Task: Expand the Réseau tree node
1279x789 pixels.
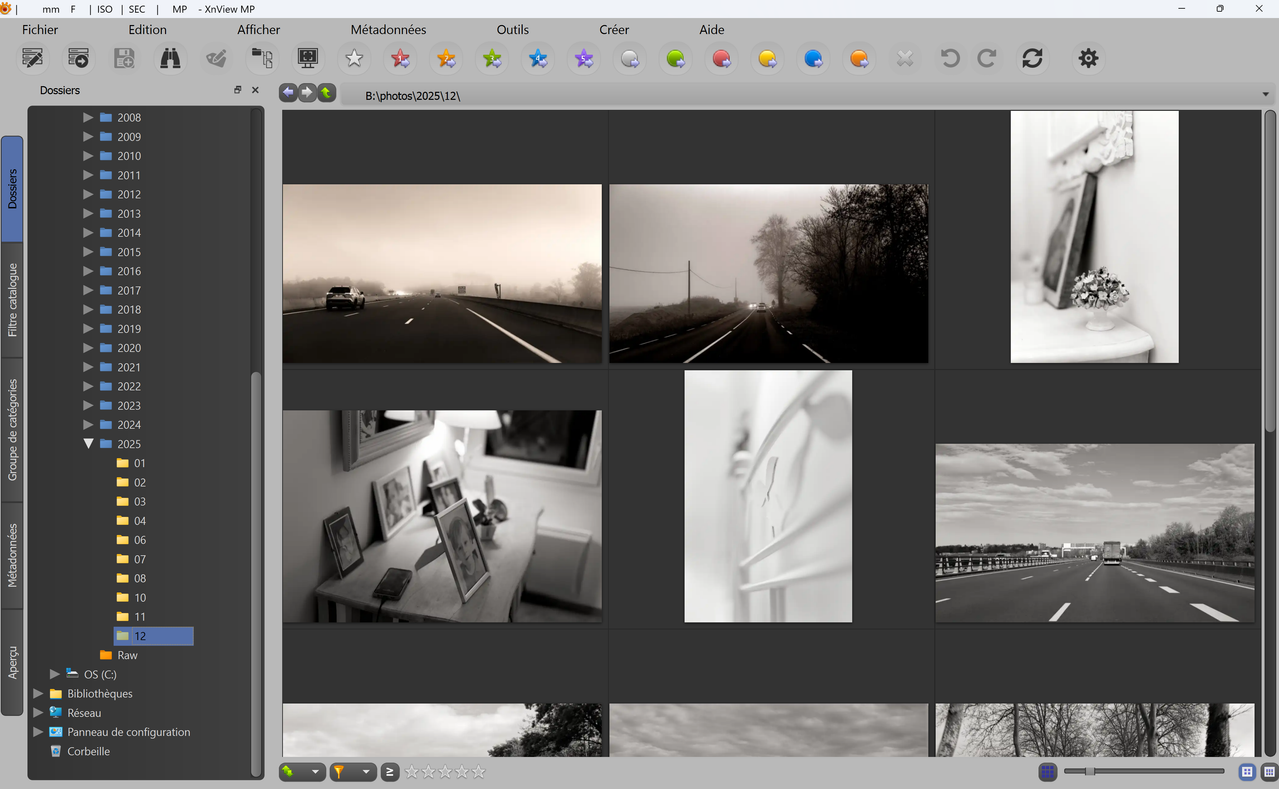Action: (38, 712)
